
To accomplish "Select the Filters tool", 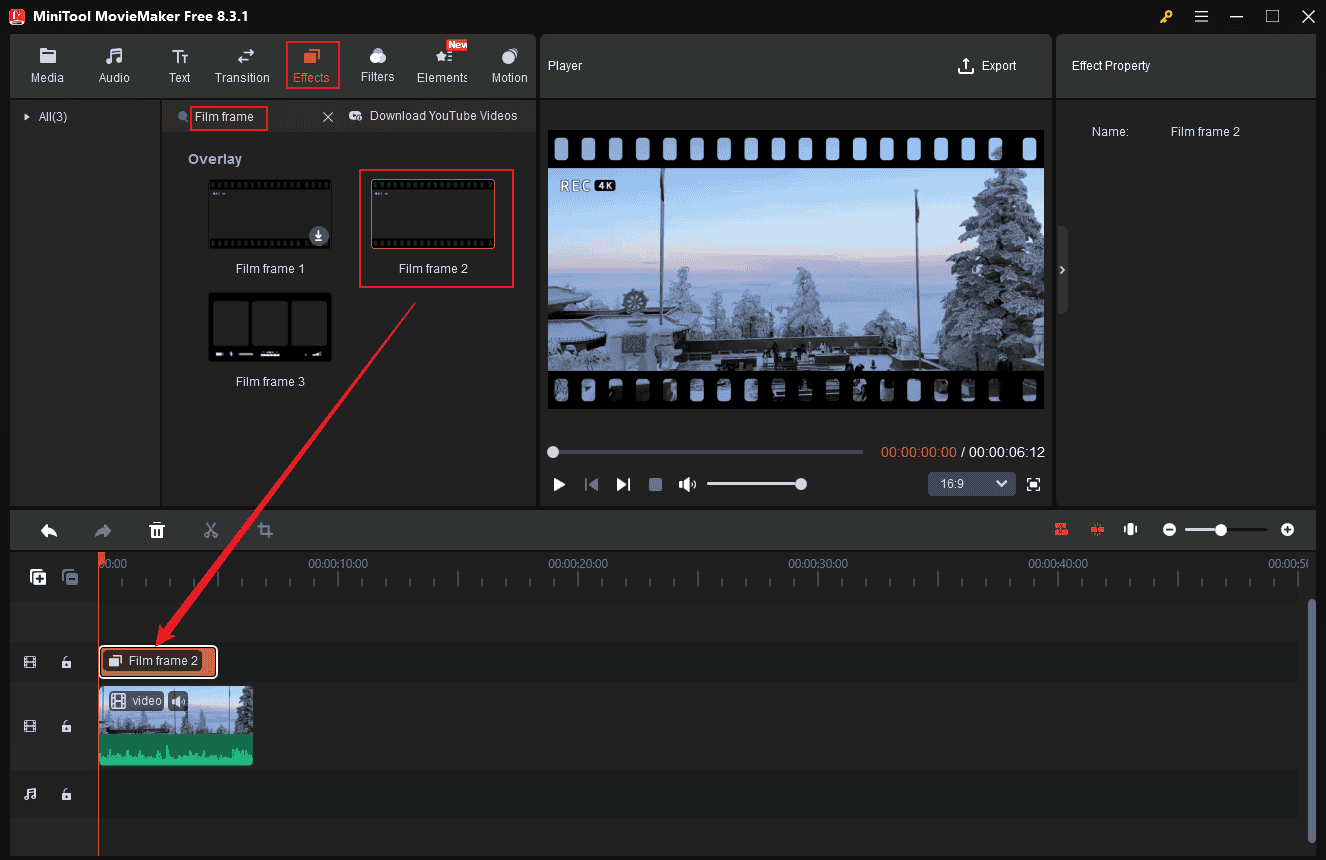I will [377, 65].
